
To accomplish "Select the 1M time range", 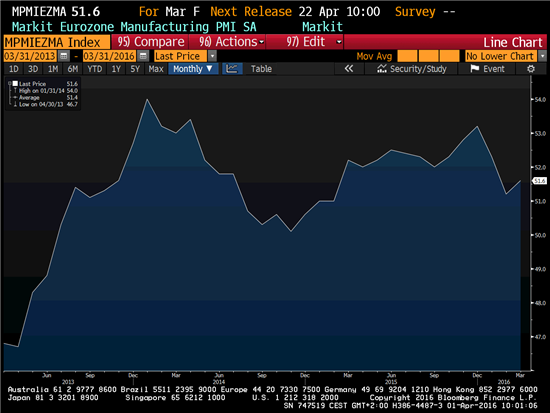I will 53,69.
